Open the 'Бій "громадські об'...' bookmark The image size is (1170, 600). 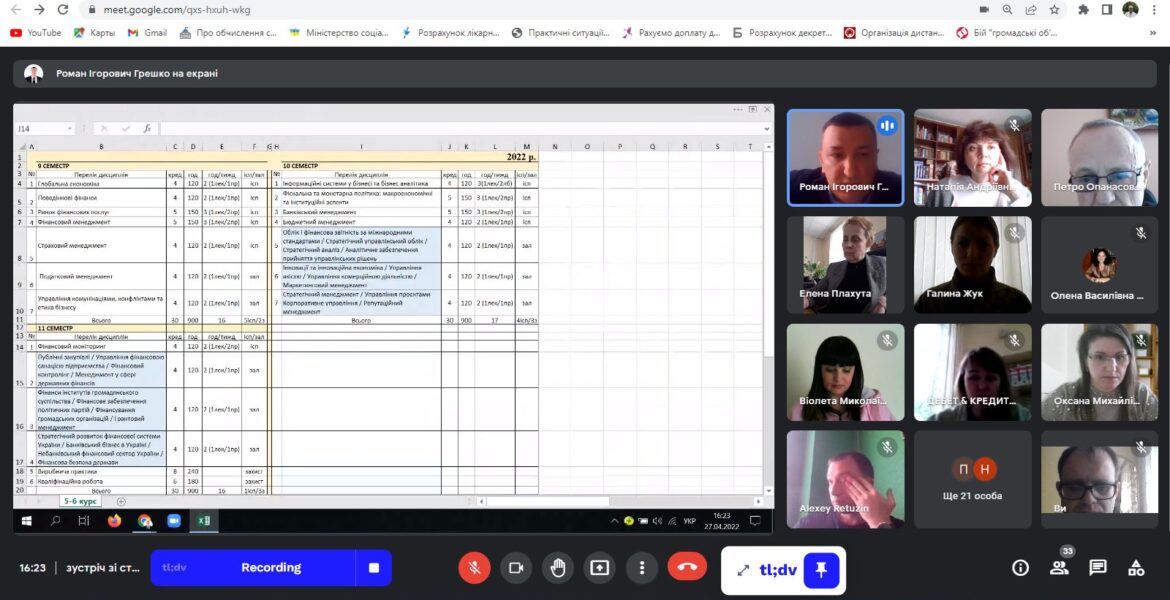1007,33
